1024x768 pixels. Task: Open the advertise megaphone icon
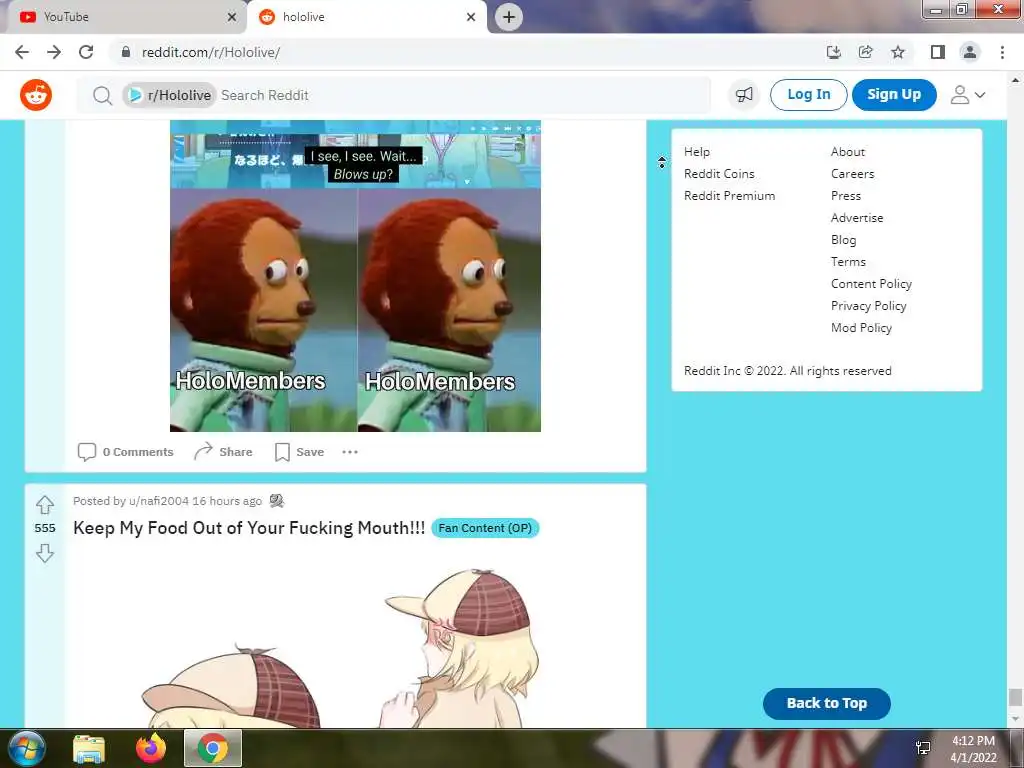pyautogui.click(x=744, y=95)
